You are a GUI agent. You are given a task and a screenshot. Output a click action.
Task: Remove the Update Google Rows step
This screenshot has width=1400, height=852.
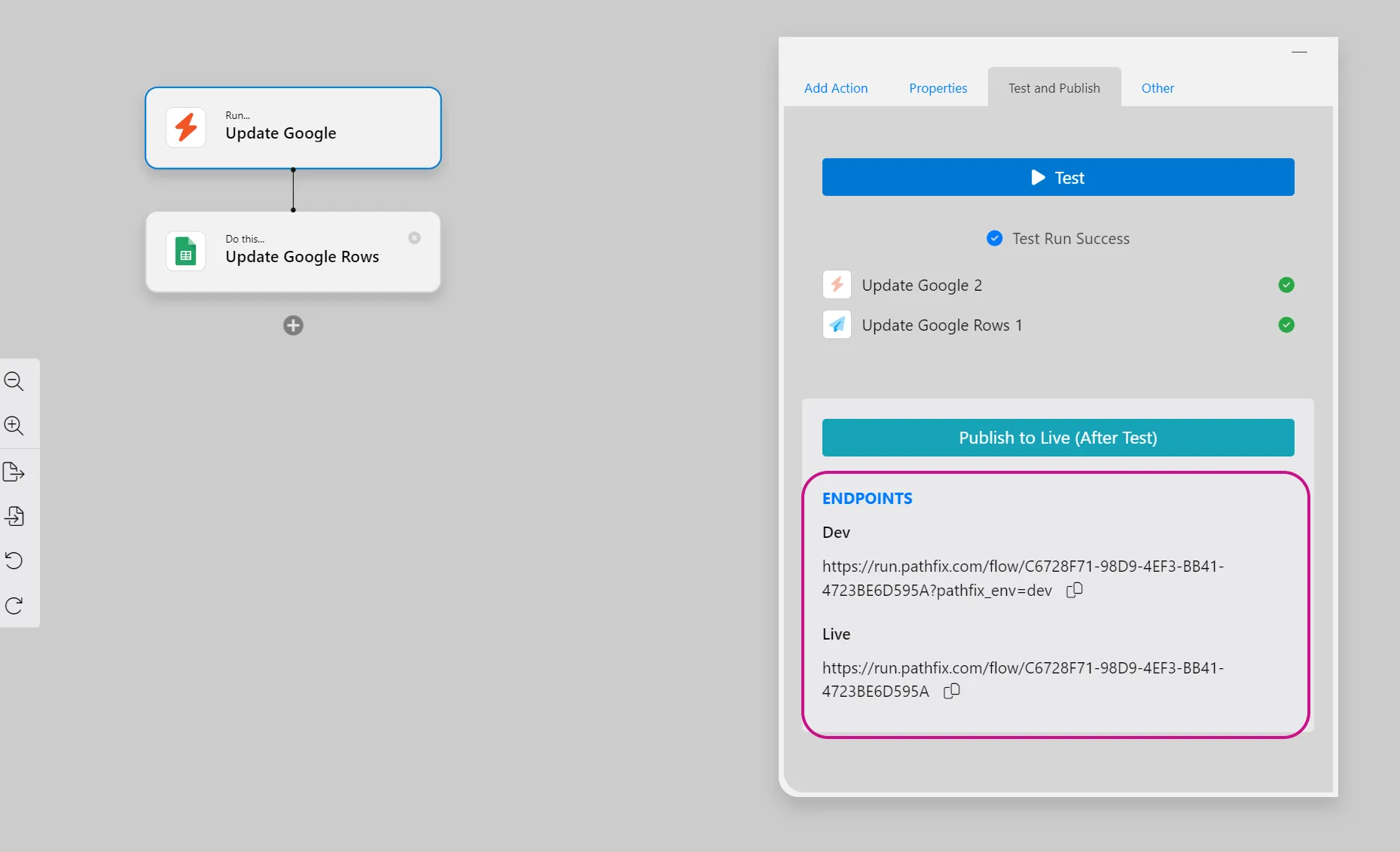tap(414, 238)
